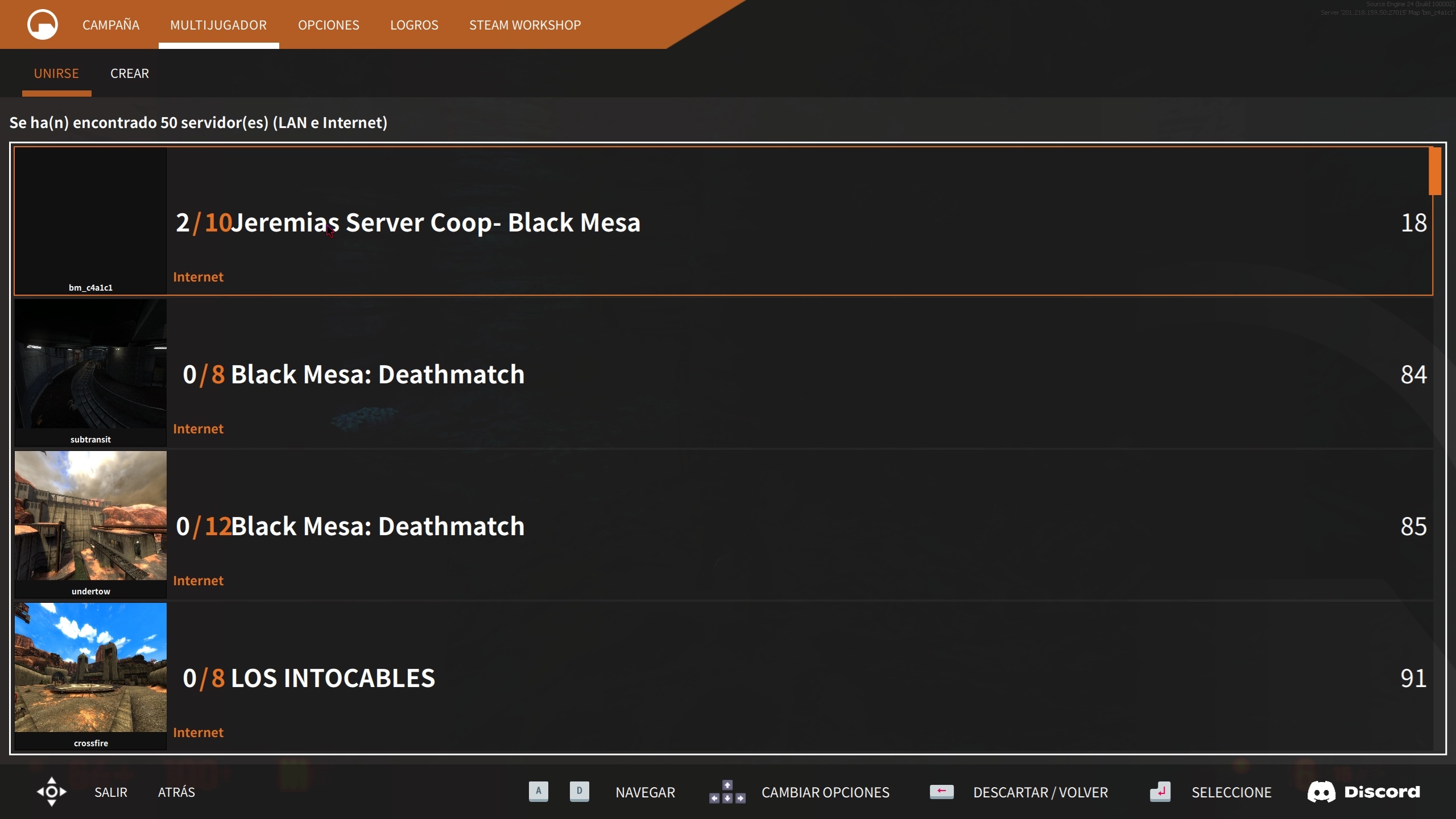The image size is (1456, 819).
Task: Open the Opciones menu
Action: pyautogui.click(x=329, y=25)
